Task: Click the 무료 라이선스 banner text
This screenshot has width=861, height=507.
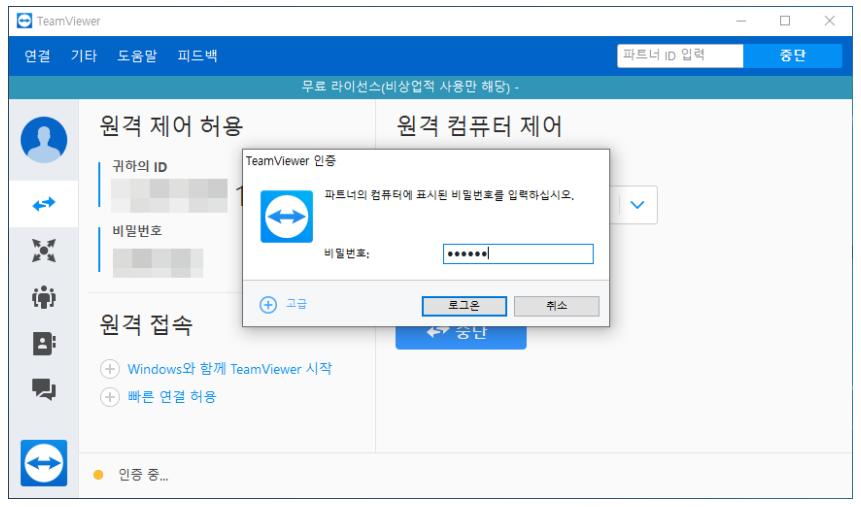Action: click(410, 87)
